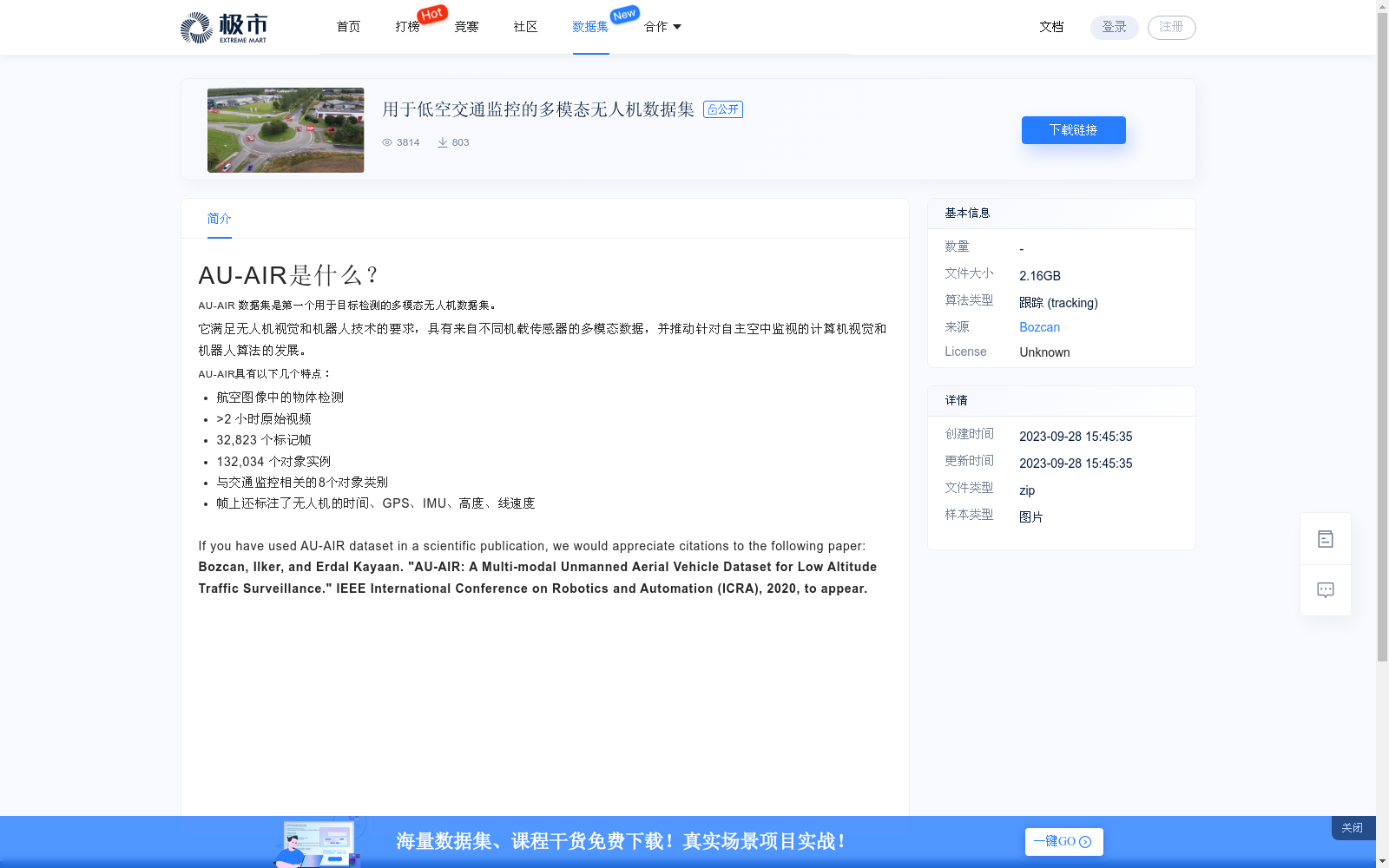The image size is (1389, 868).
Task: Click the scrollbar up arrow
Action: pos(1382,6)
